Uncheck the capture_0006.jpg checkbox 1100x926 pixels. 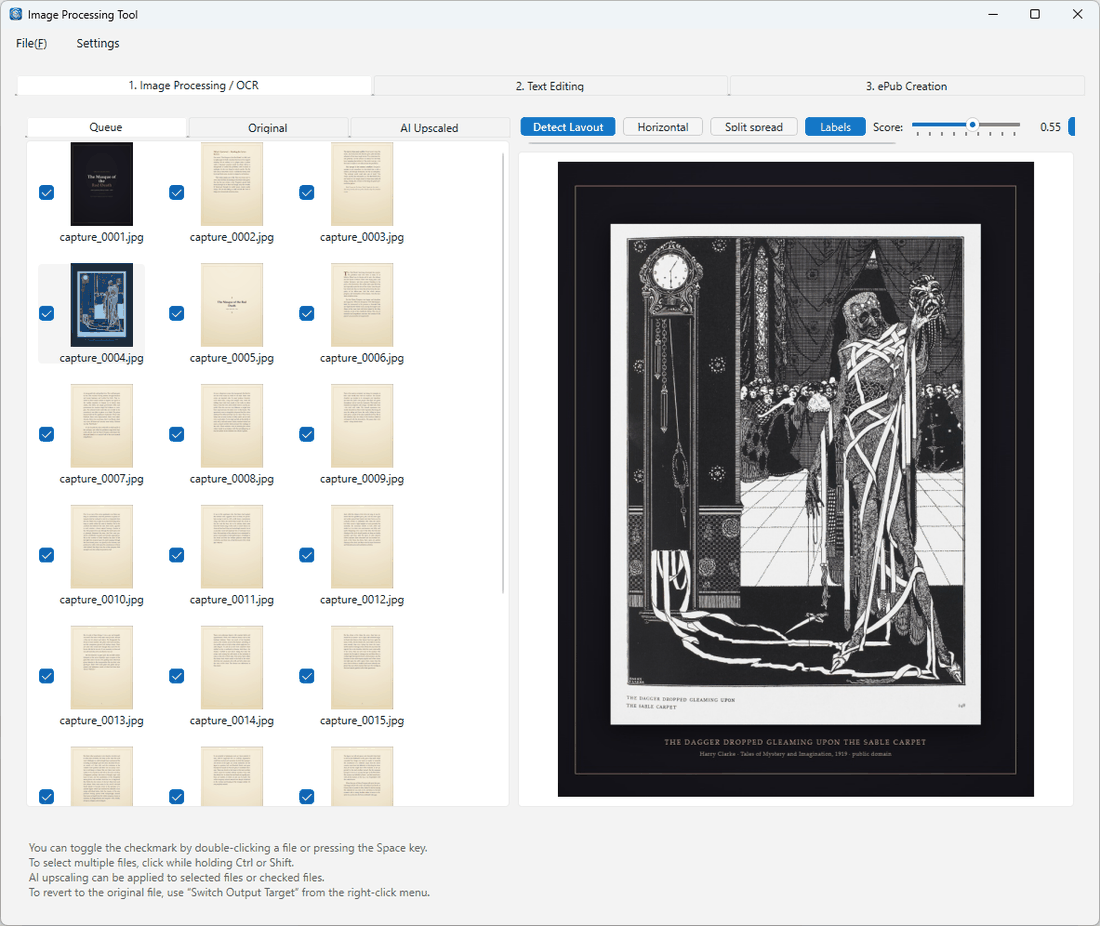point(307,314)
